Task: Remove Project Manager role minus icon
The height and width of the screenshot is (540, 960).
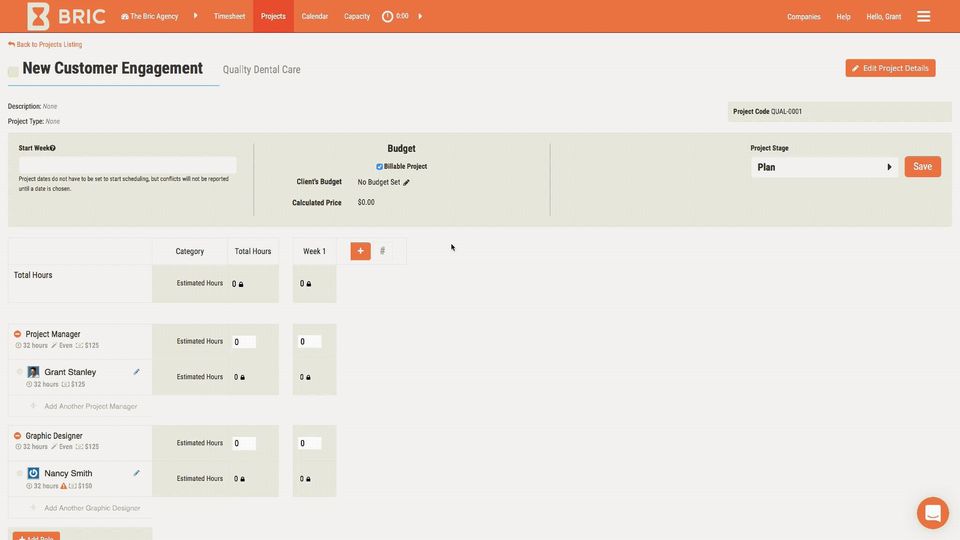Action: [18, 334]
